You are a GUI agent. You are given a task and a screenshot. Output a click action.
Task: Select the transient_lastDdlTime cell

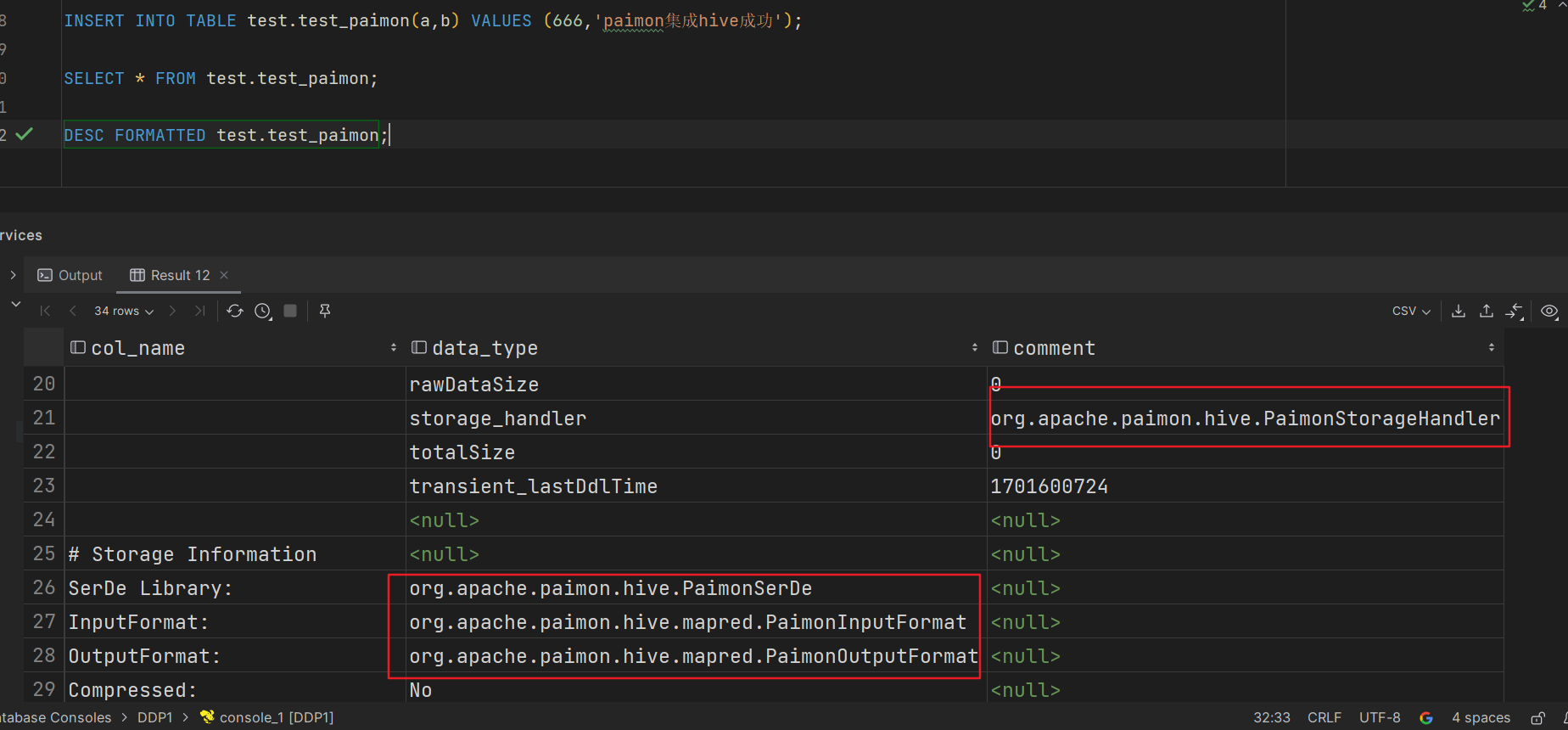click(696, 486)
